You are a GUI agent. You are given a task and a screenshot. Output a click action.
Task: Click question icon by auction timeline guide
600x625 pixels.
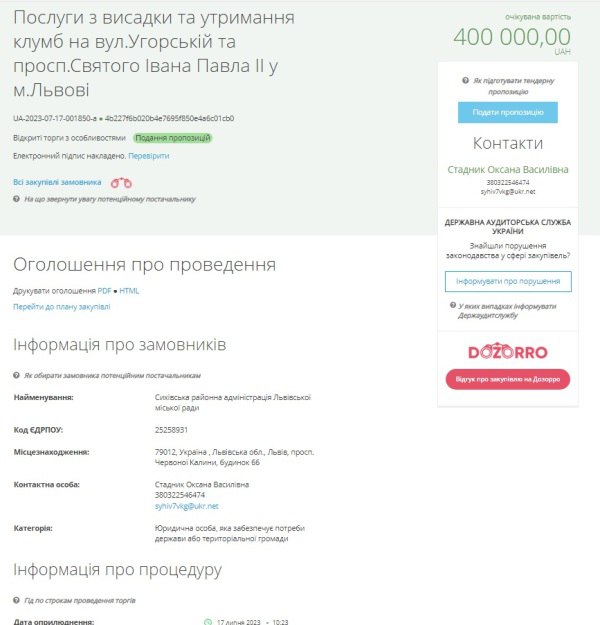[x=16, y=600]
